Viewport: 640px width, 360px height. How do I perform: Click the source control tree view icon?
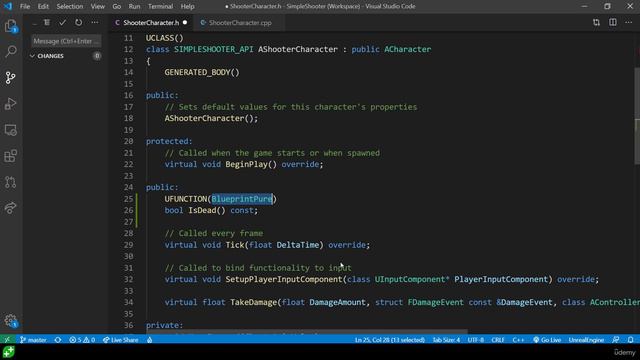click(x=47, y=23)
